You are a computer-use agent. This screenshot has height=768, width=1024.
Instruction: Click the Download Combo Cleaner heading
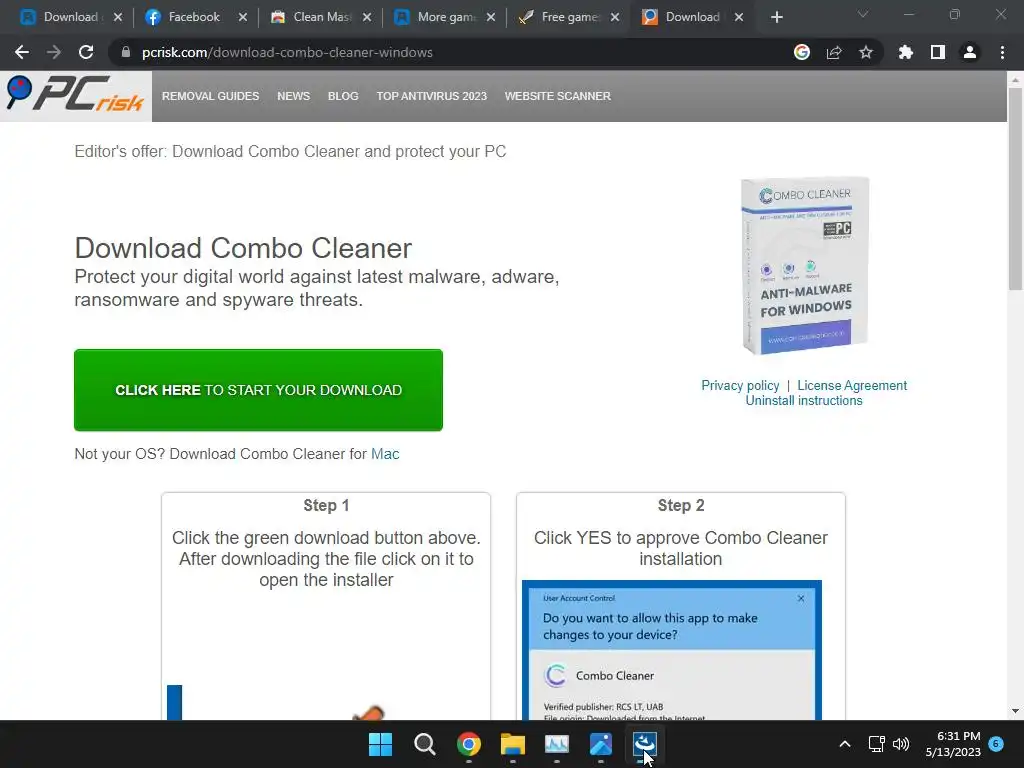[x=243, y=248]
